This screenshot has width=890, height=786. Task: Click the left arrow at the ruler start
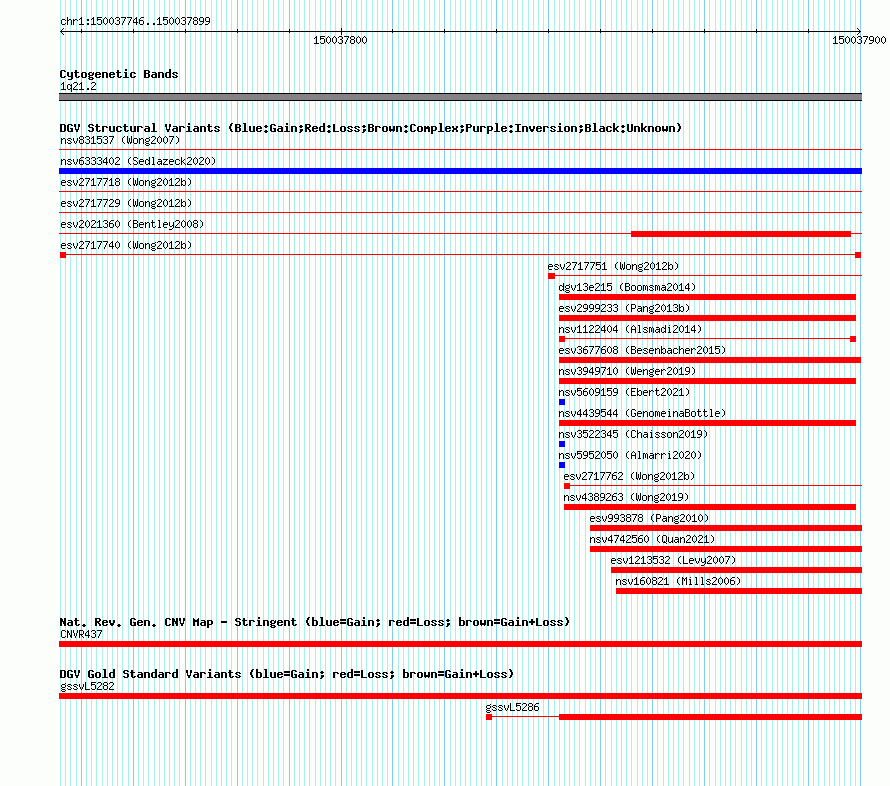[x=62, y=32]
